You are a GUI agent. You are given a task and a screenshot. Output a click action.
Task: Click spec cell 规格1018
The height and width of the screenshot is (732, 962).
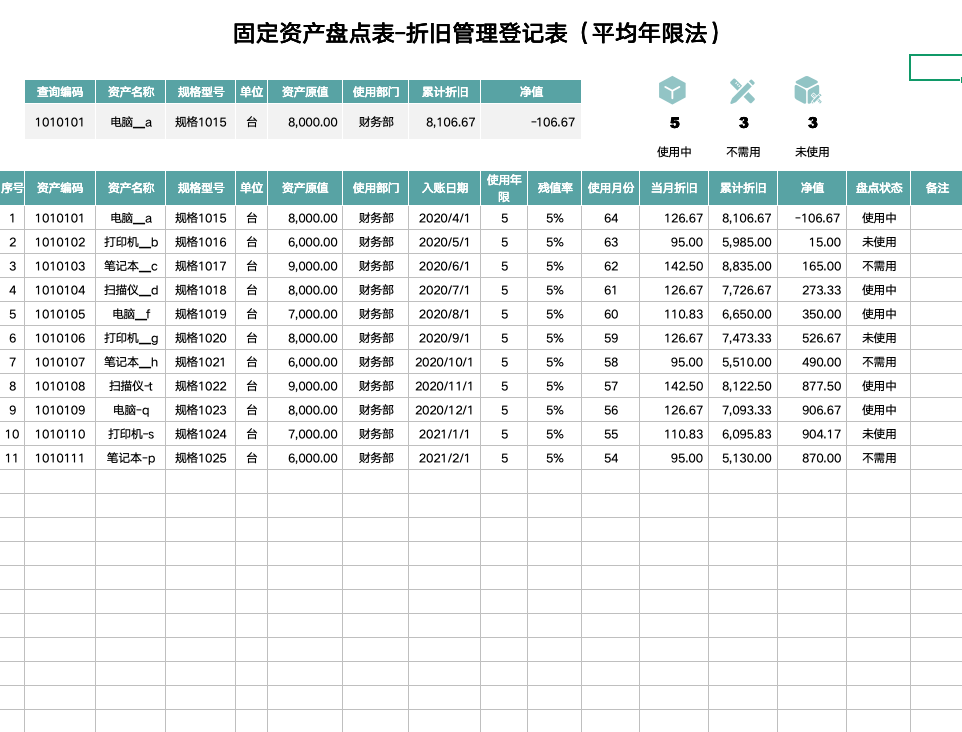[x=200, y=290]
